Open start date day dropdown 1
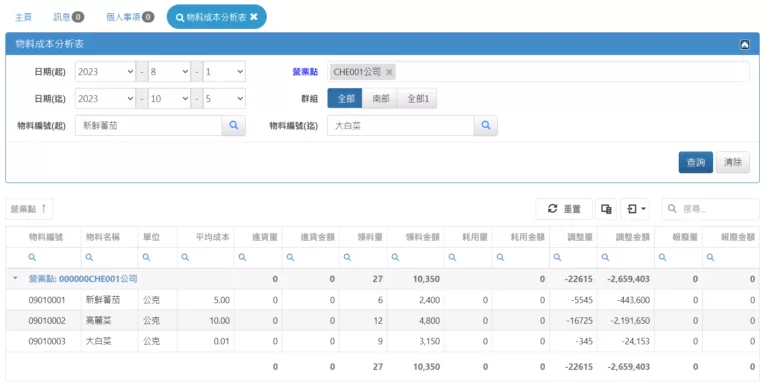 (x=224, y=72)
